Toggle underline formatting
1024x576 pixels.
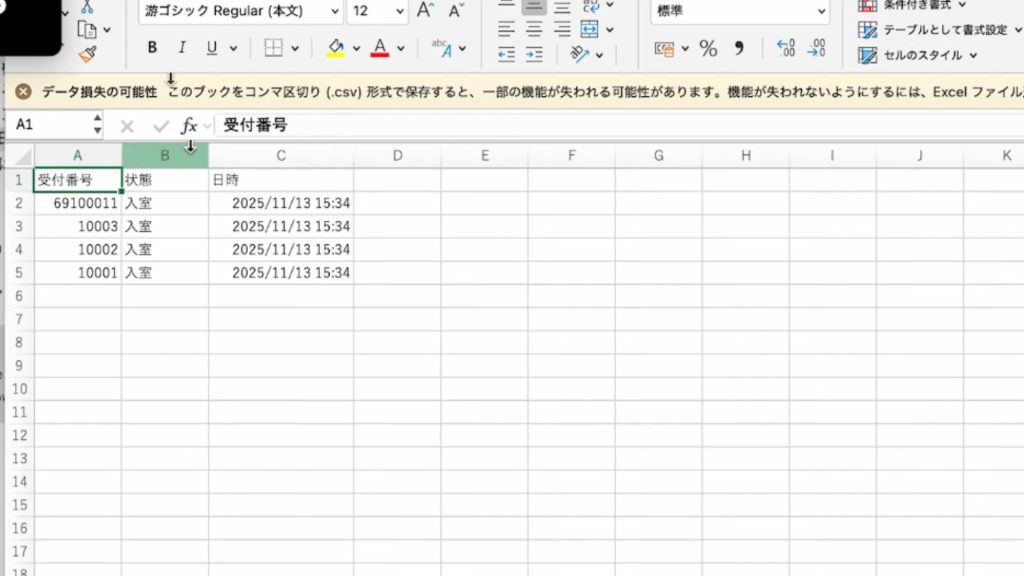coord(211,47)
